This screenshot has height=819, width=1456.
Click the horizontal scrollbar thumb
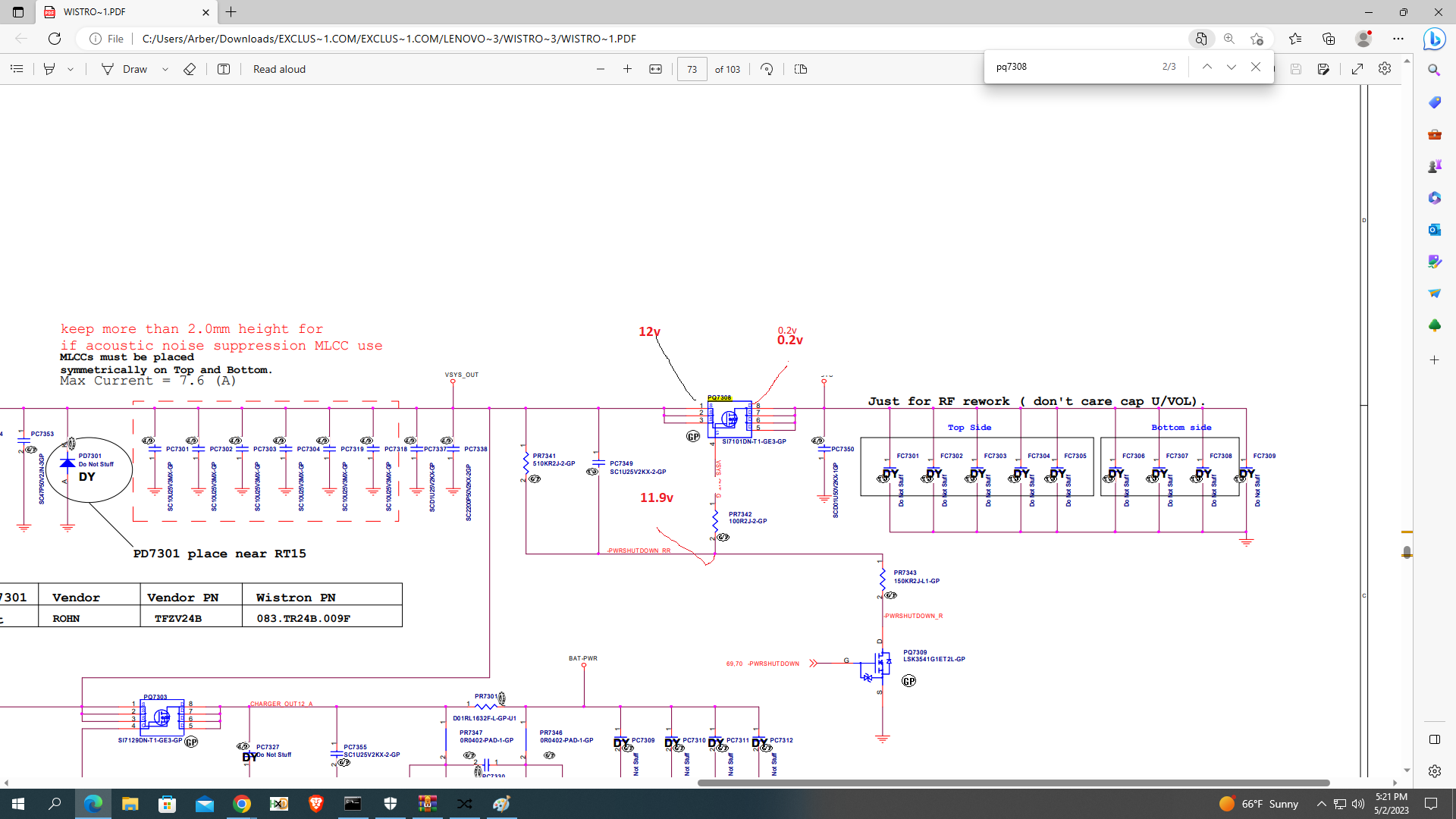1013,783
